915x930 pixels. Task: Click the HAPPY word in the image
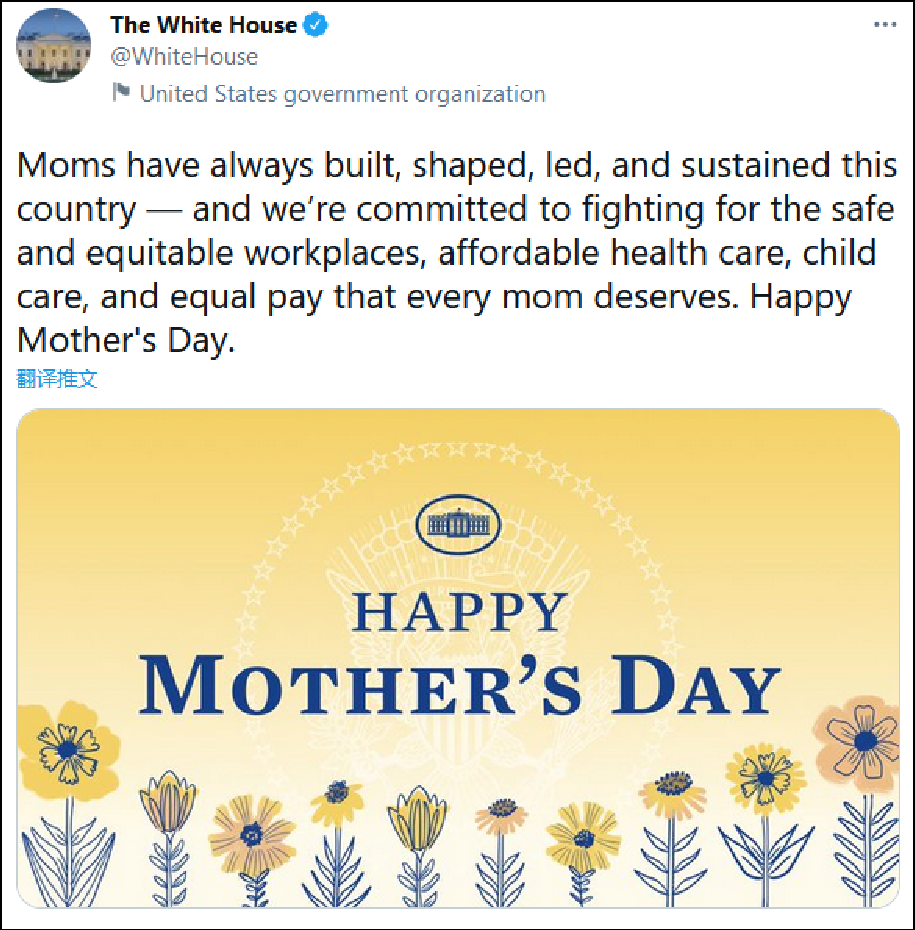[x=459, y=612]
